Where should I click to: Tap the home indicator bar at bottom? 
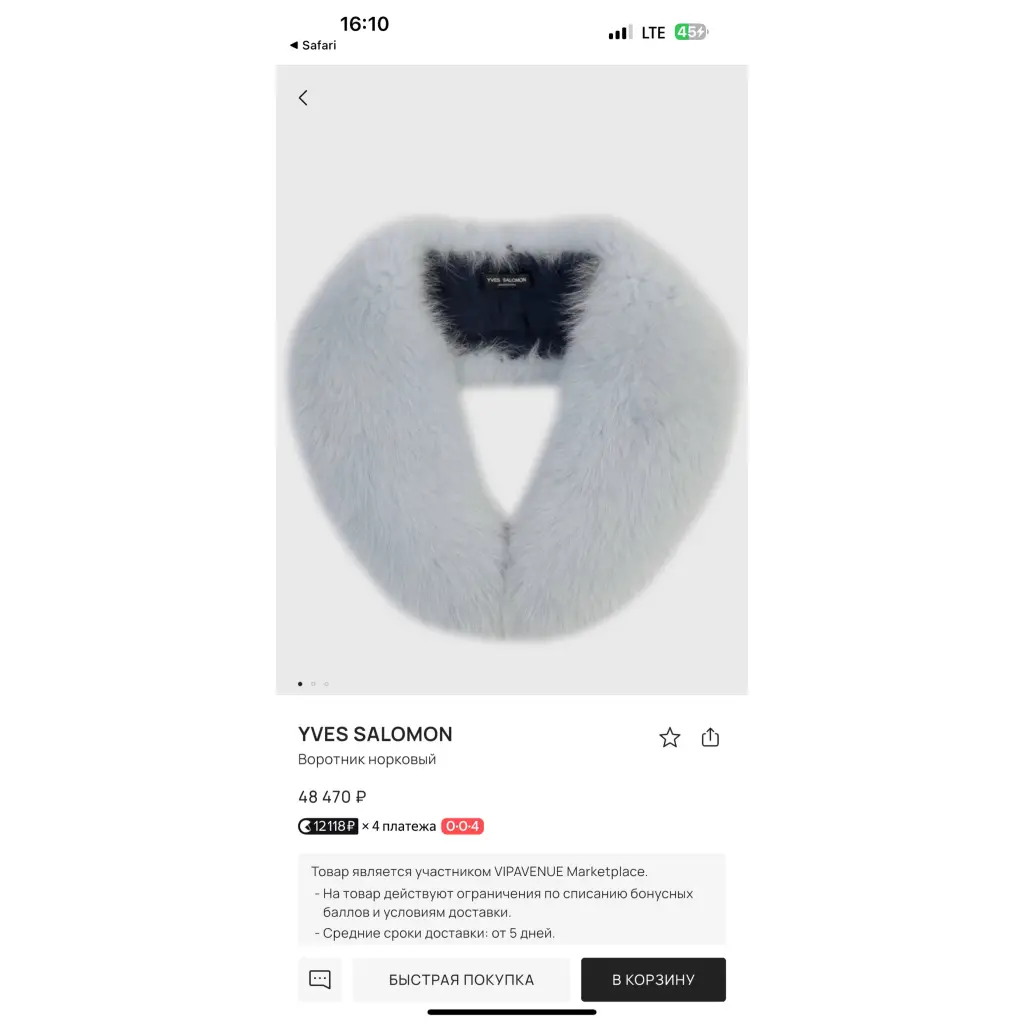point(512,1012)
